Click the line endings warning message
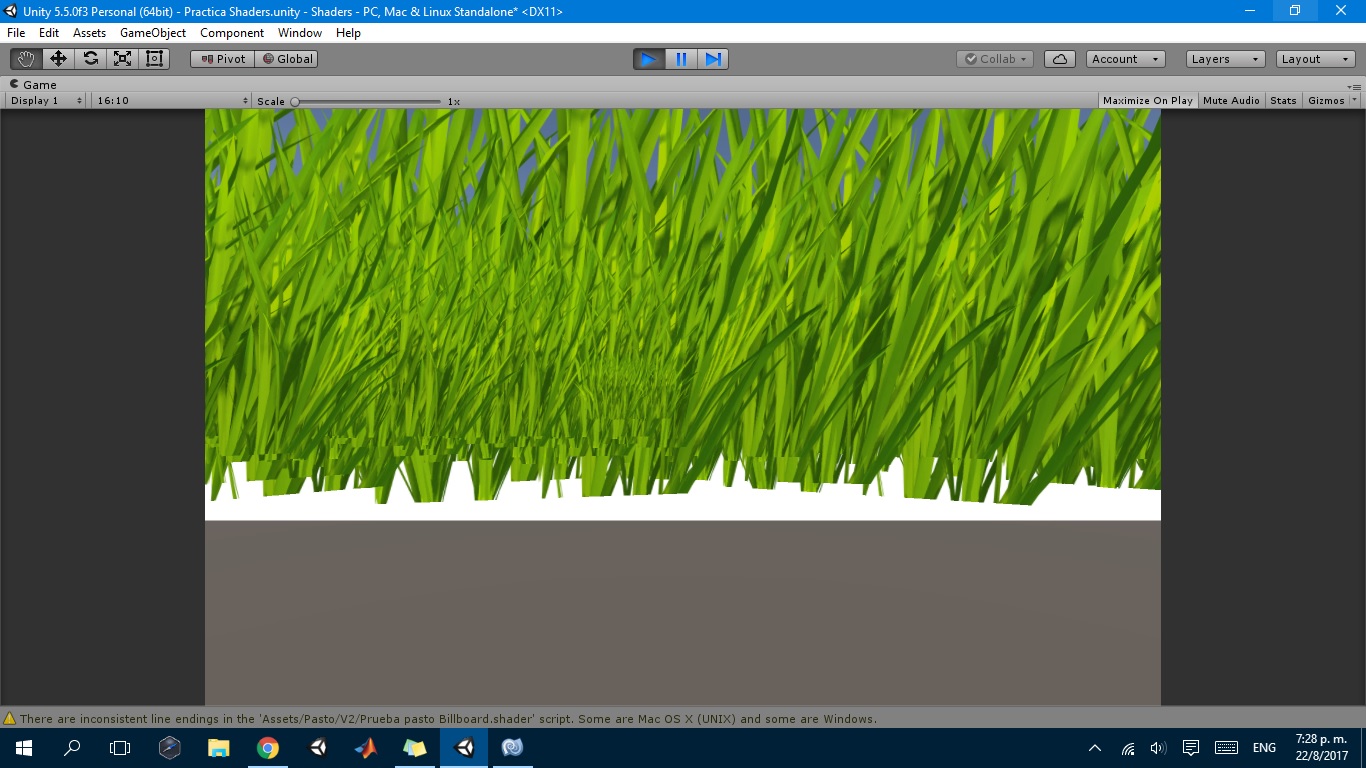1366x768 pixels. tap(448, 719)
